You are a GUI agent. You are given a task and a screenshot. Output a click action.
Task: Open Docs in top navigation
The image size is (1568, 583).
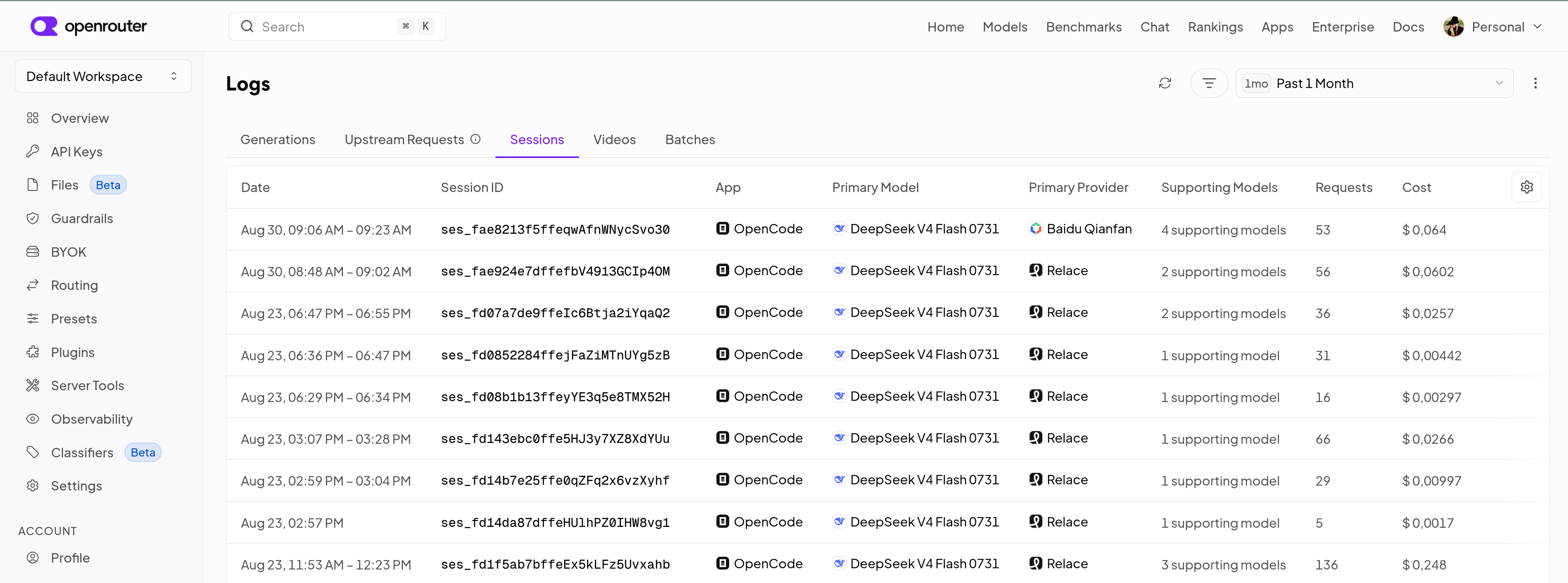click(1408, 27)
